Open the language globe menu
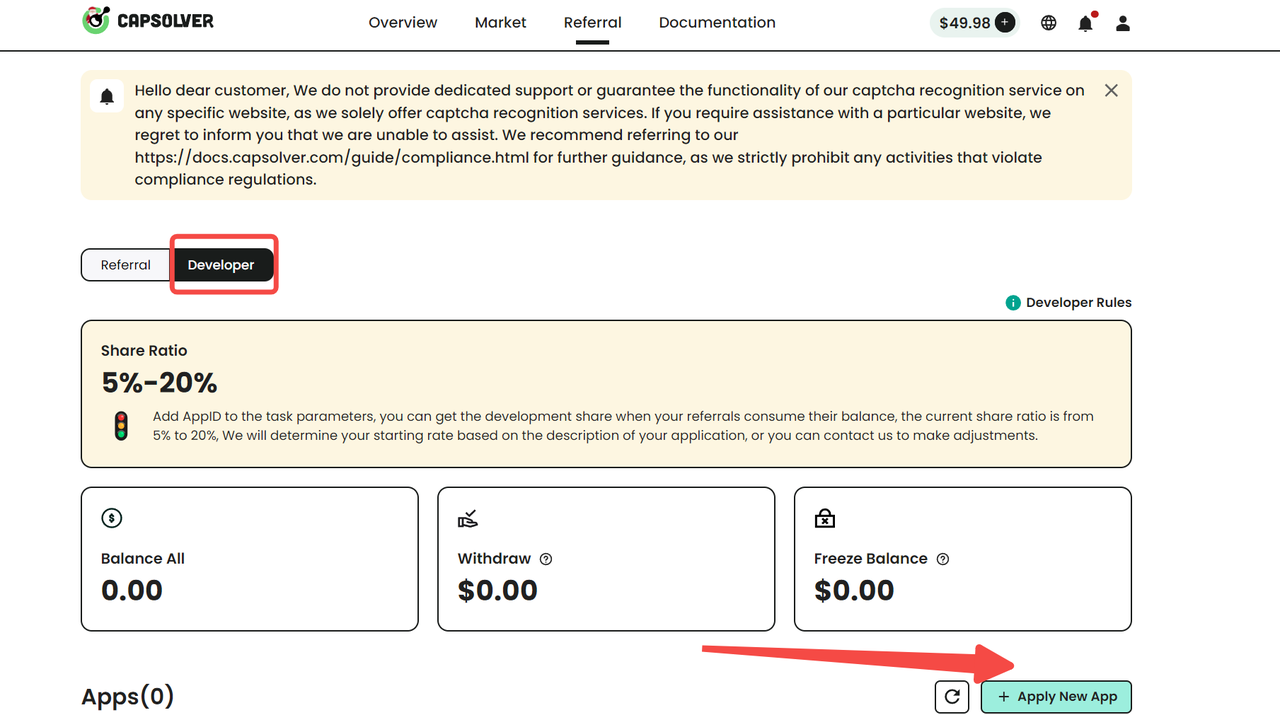This screenshot has width=1280, height=715. pyautogui.click(x=1048, y=23)
